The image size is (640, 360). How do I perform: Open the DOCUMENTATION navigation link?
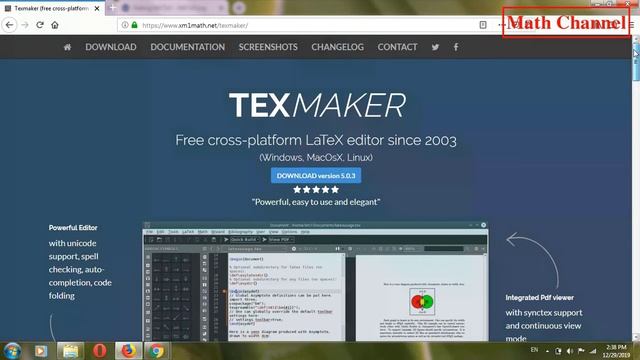[x=187, y=47]
